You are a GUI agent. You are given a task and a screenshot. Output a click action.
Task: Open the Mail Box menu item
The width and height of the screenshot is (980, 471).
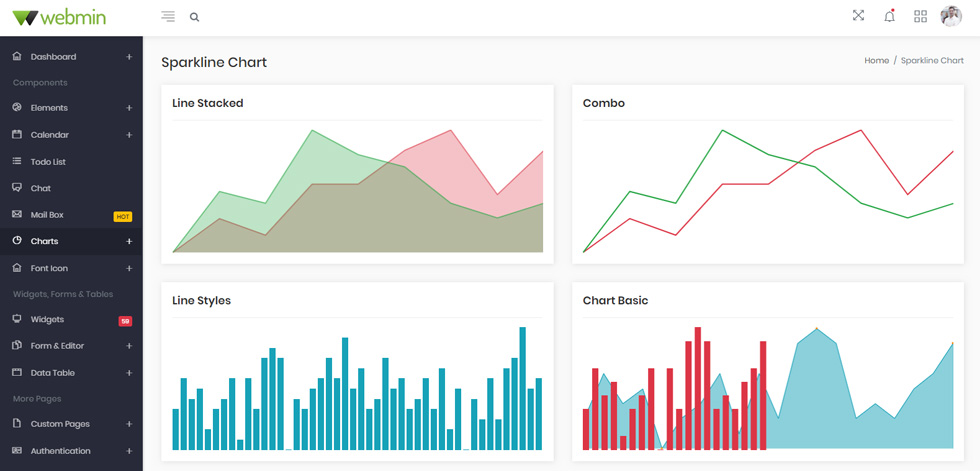71,215
